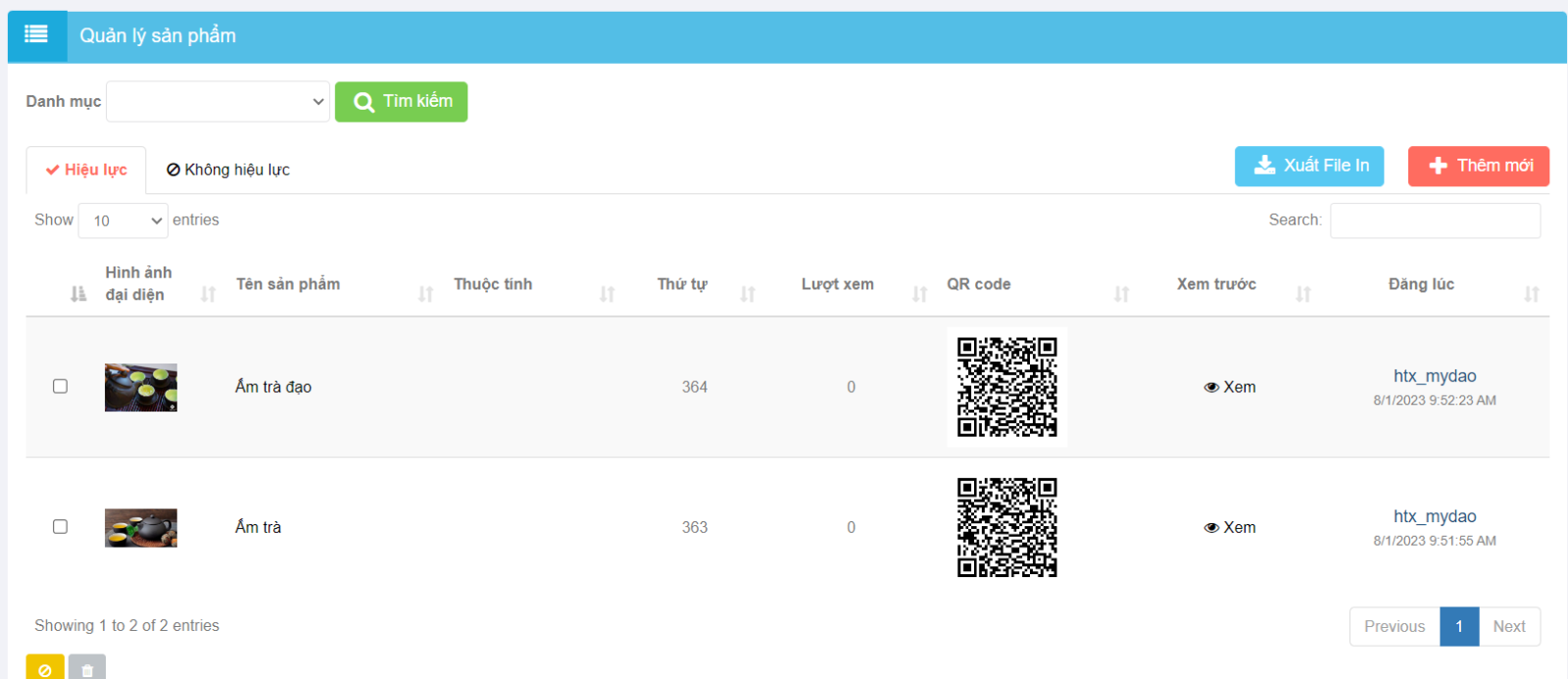Sort by Tên sản phẩm column

tap(425, 294)
